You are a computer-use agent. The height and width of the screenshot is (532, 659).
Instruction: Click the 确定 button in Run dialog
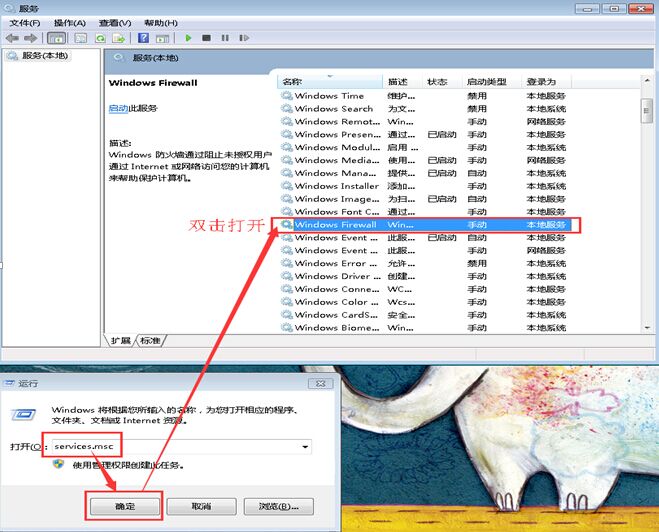coord(125,506)
